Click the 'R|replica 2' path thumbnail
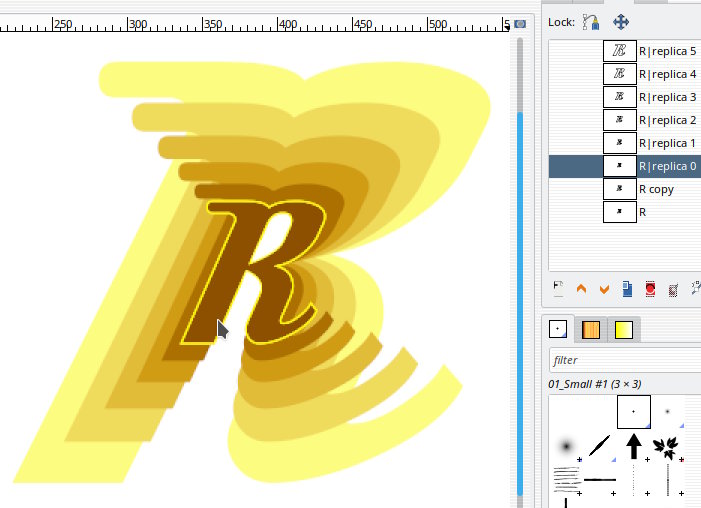701x508 pixels. point(619,120)
